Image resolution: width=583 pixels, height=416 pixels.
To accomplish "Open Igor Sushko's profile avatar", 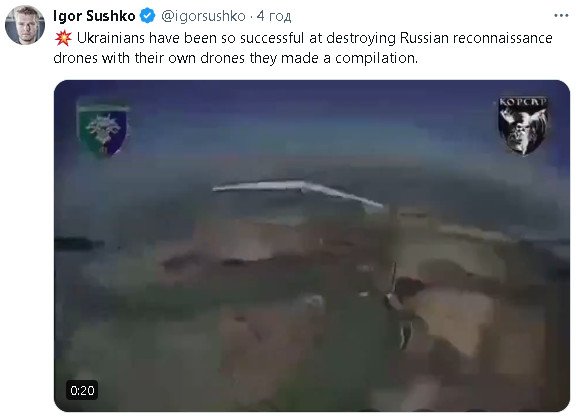I will point(25,25).
